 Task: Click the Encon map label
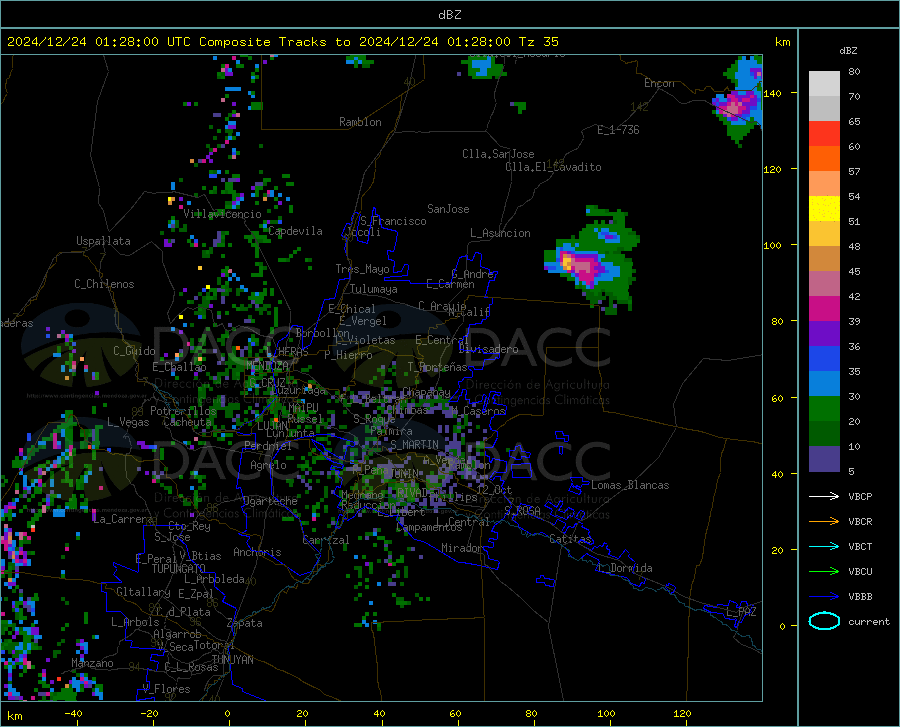pyautogui.click(x=659, y=83)
